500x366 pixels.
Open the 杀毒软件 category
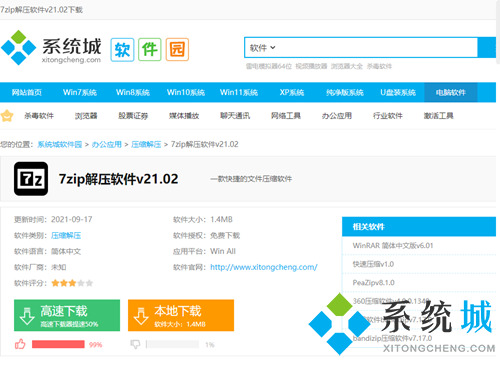(39, 116)
